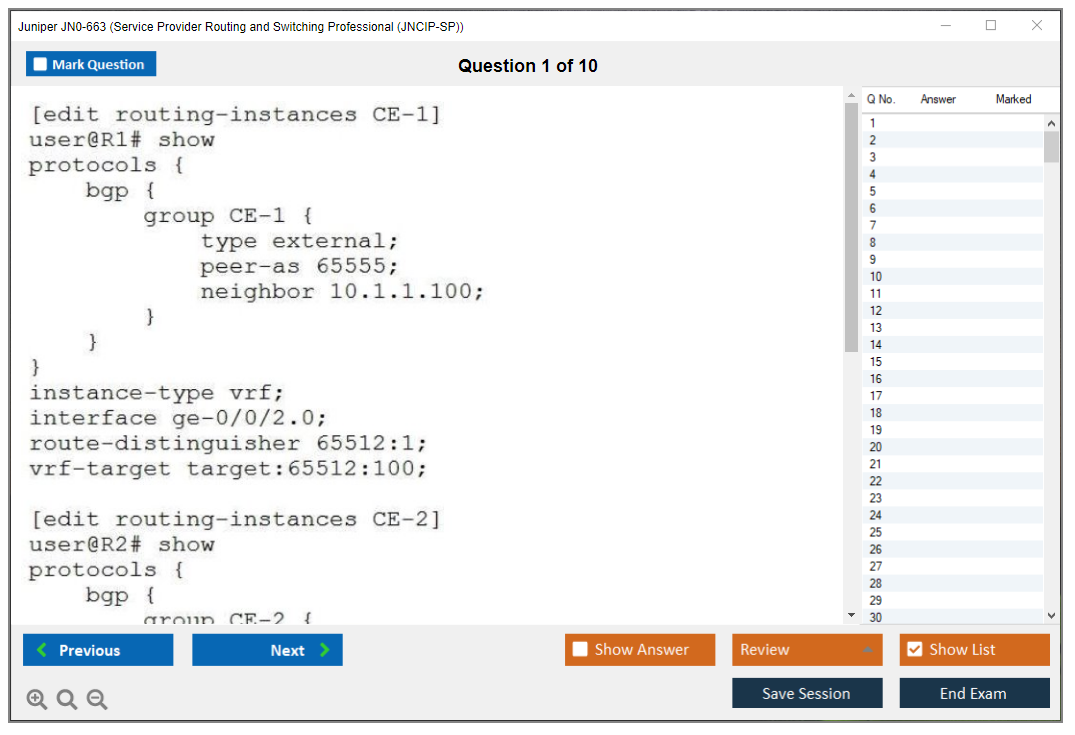
Task: Jump to question 12 in the list
Action: (x=876, y=311)
